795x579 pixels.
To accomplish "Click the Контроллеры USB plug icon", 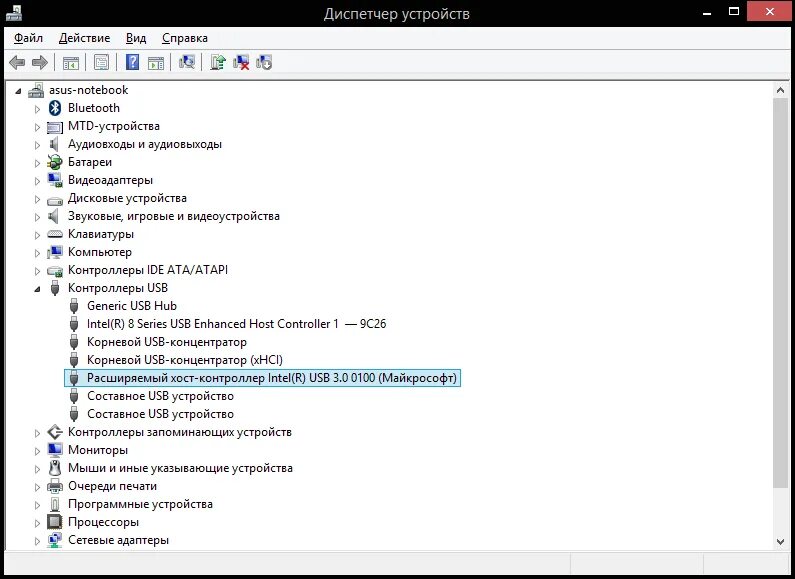I will click(x=55, y=288).
